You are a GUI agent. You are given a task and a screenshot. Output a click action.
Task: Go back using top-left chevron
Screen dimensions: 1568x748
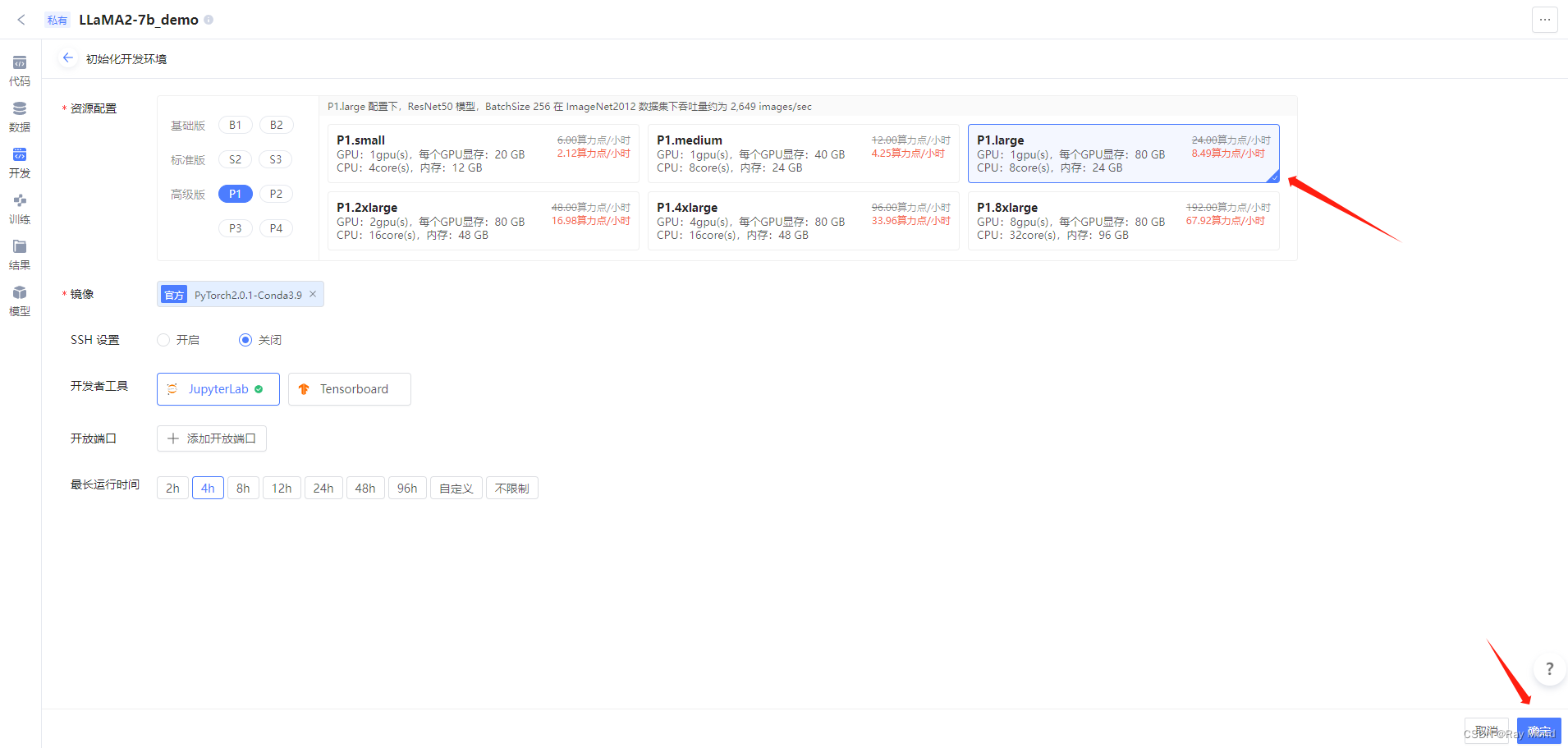point(21,20)
